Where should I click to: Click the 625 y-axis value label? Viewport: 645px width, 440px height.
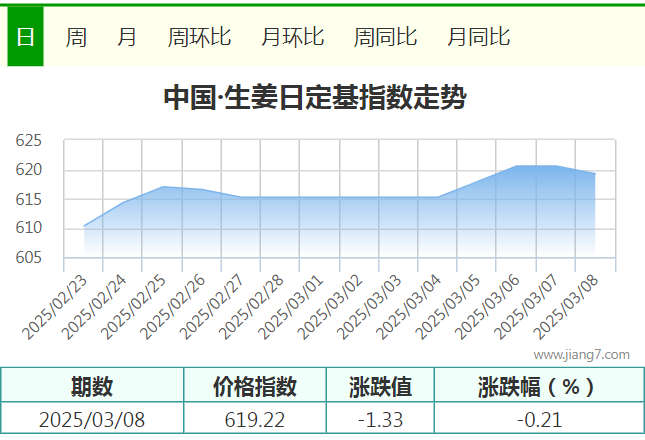(x=28, y=141)
